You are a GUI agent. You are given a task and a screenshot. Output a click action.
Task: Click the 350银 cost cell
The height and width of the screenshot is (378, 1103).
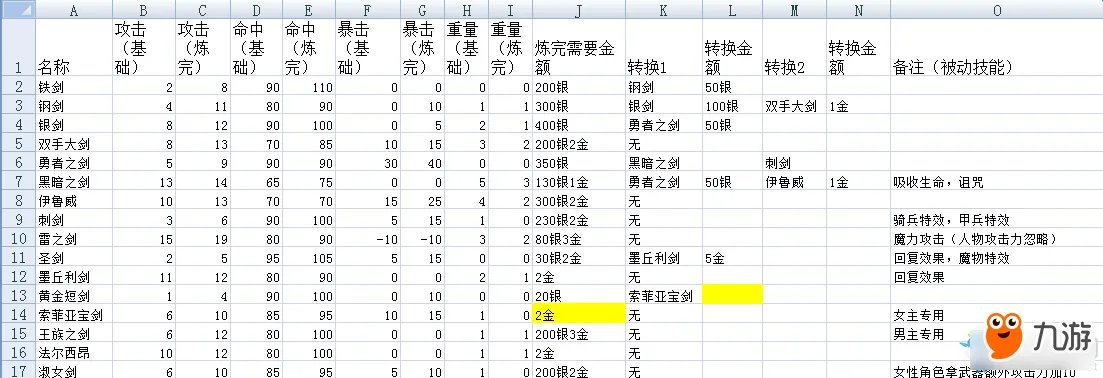click(x=578, y=164)
